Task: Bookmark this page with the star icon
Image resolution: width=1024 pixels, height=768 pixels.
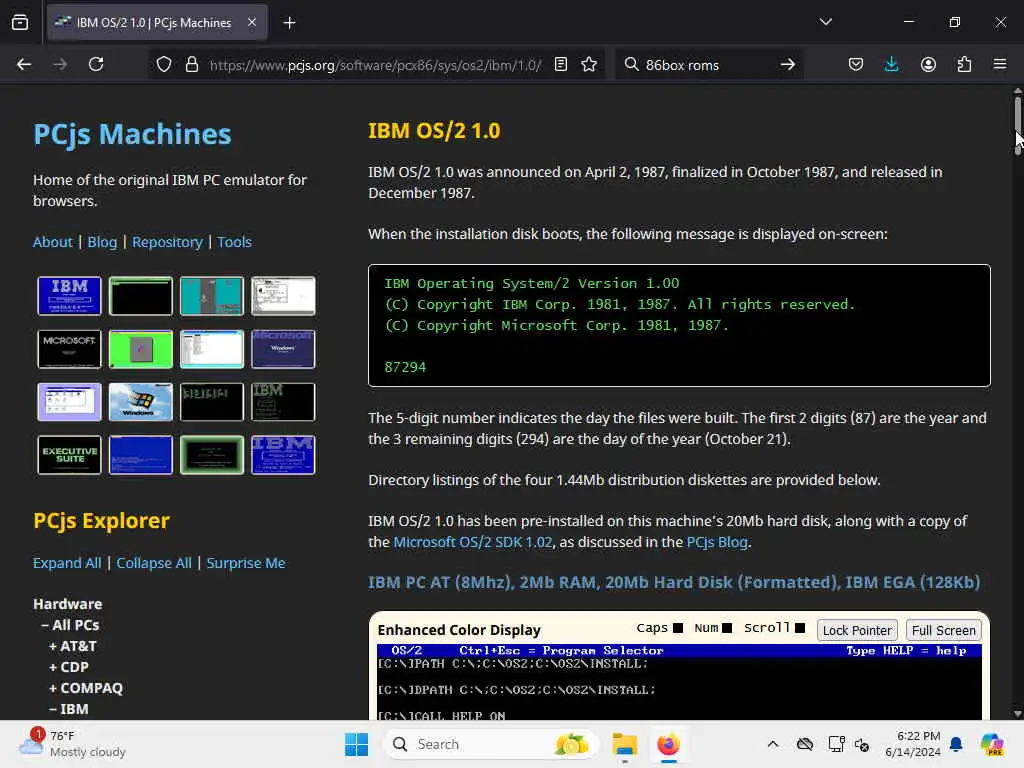Action: (x=589, y=65)
